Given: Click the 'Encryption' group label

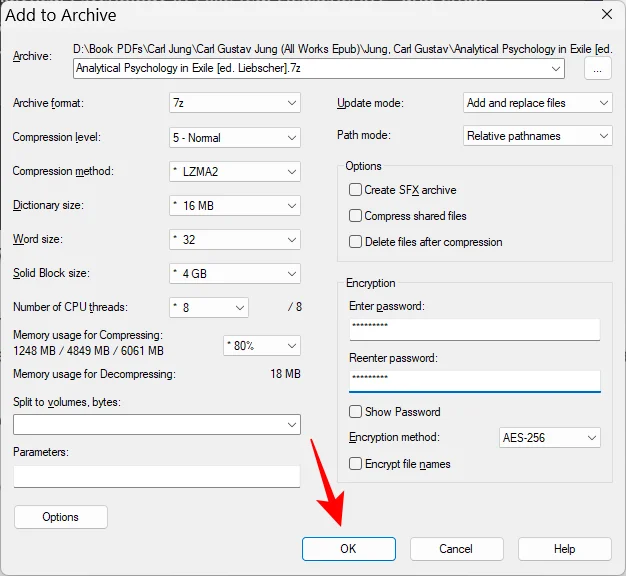Looking at the screenshot, I should tap(370, 283).
